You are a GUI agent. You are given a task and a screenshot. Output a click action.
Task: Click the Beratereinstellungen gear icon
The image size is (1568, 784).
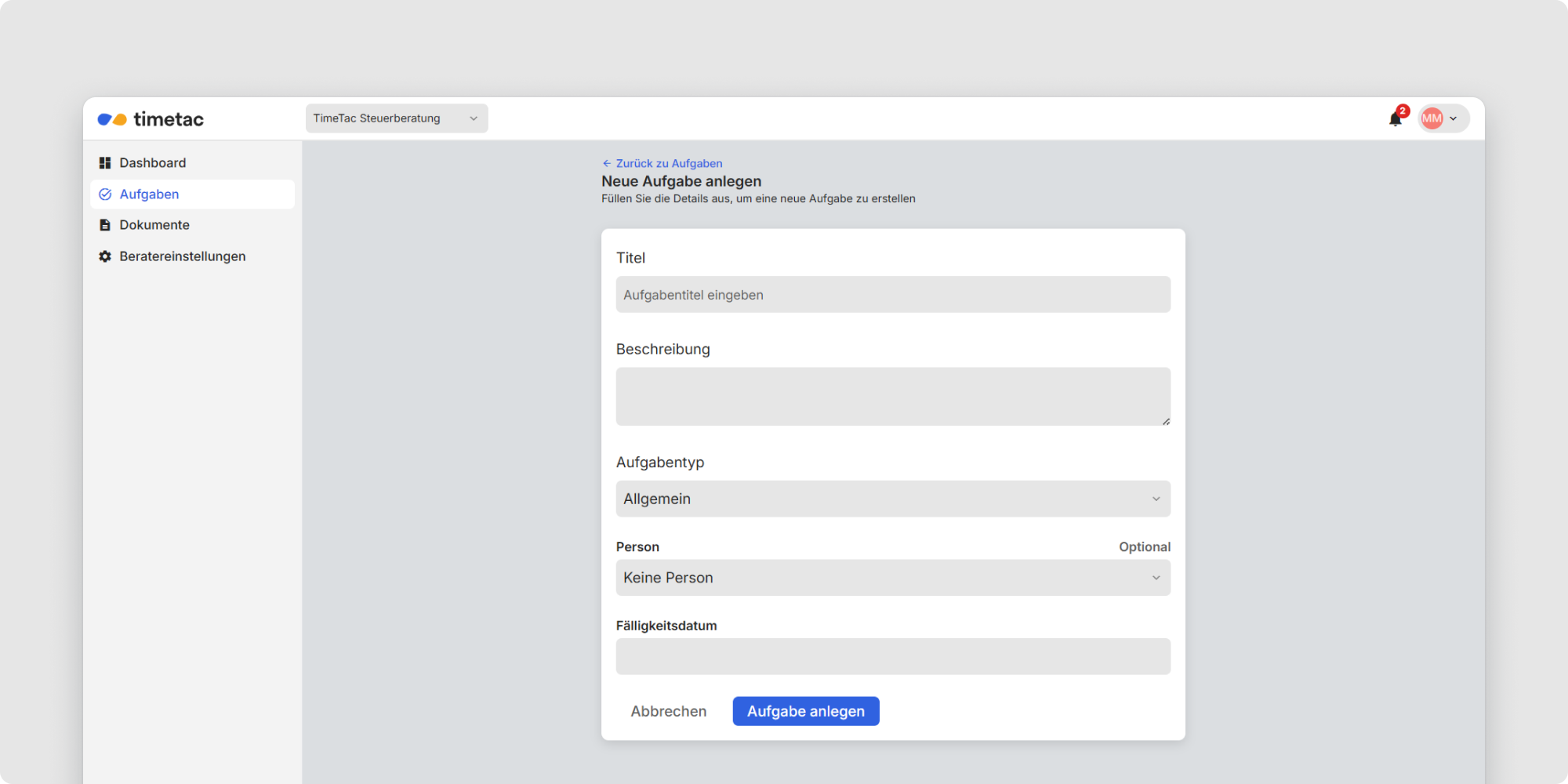pos(105,256)
